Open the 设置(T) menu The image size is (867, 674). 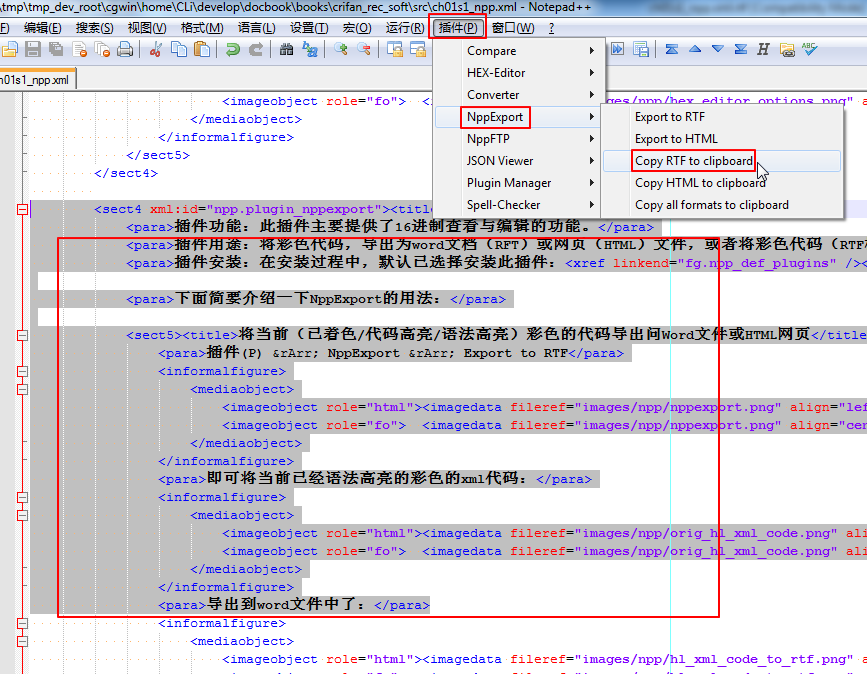click(309, 27)
